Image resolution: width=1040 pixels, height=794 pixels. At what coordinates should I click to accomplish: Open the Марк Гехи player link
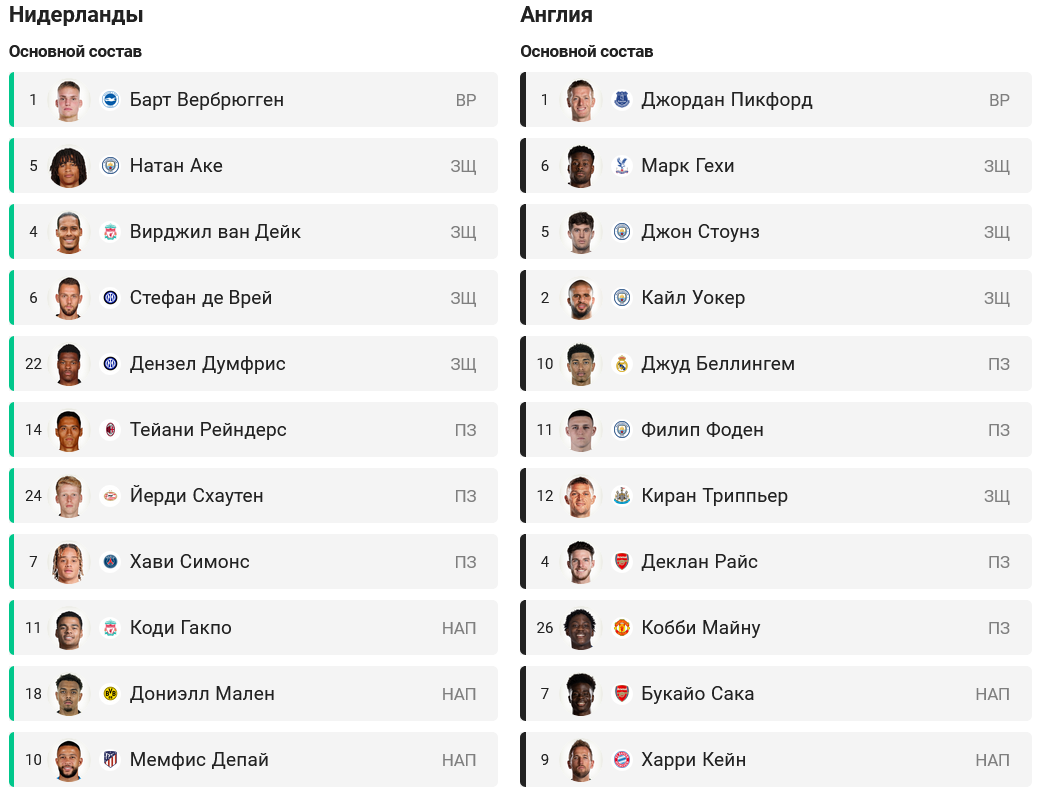click(x=687, y=166)
